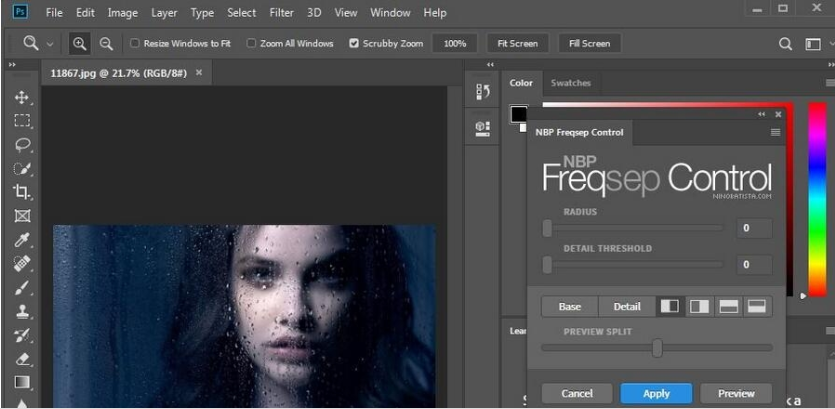Enable Resize Windows to Fit checkbox
The height and width of the screenshot is (409, 835).
(x=135, y=44)
